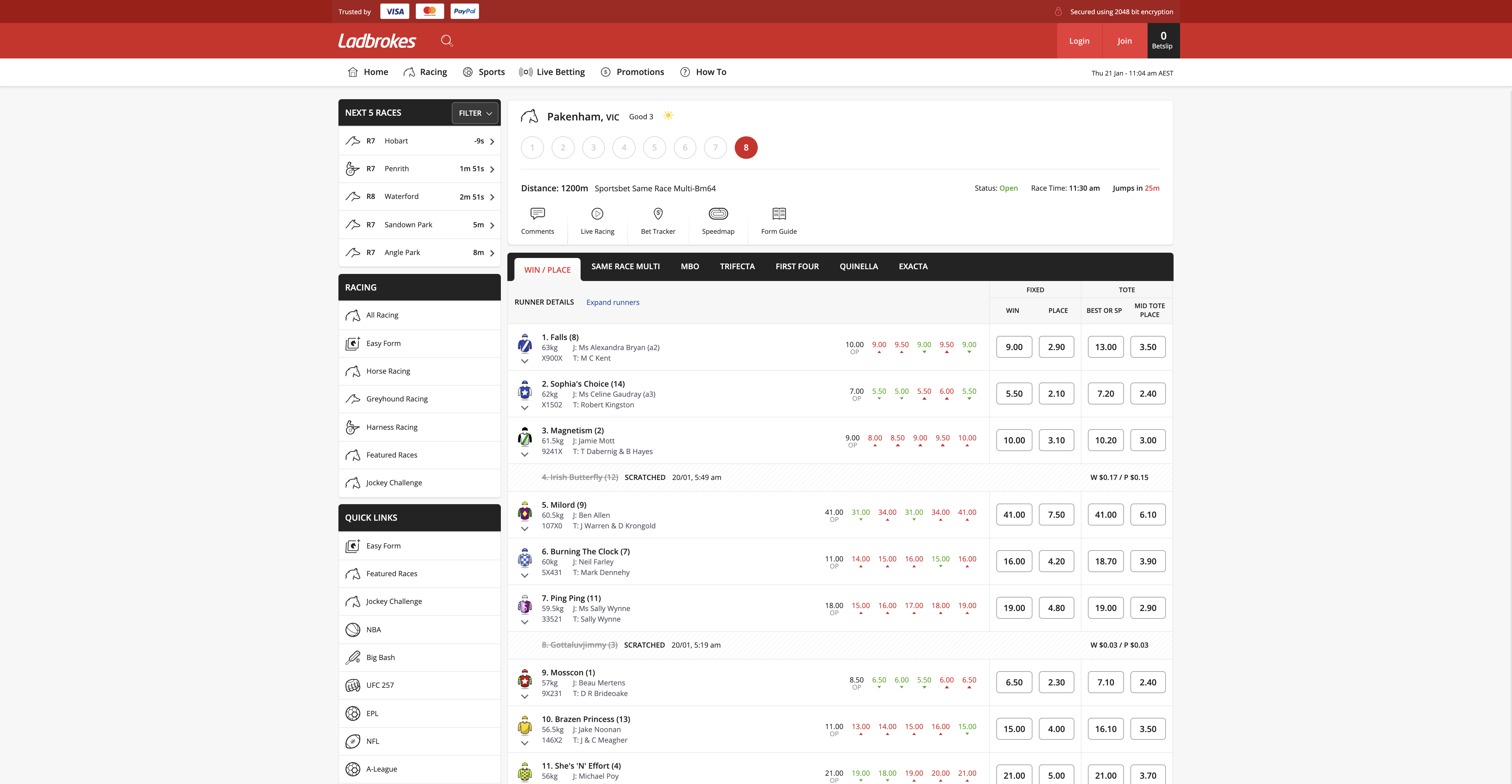Select race 2 circle

pyautogui.click(x=563, y=147)
